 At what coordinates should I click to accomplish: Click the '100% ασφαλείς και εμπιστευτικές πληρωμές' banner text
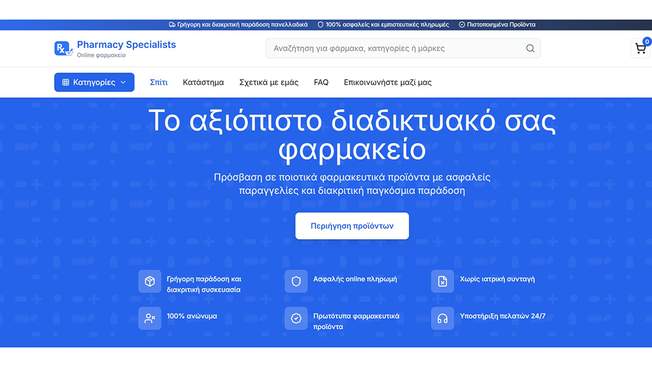coord(387,25)
